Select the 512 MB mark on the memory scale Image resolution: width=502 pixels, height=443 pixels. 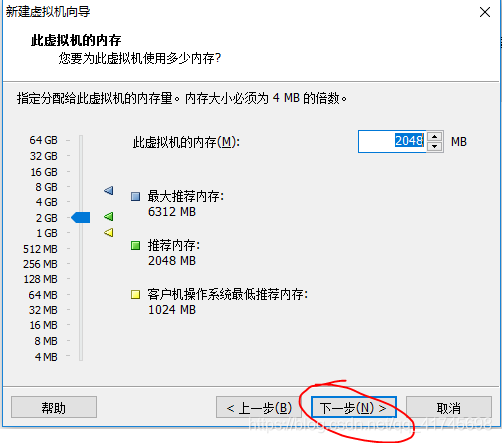click(40, 249)
